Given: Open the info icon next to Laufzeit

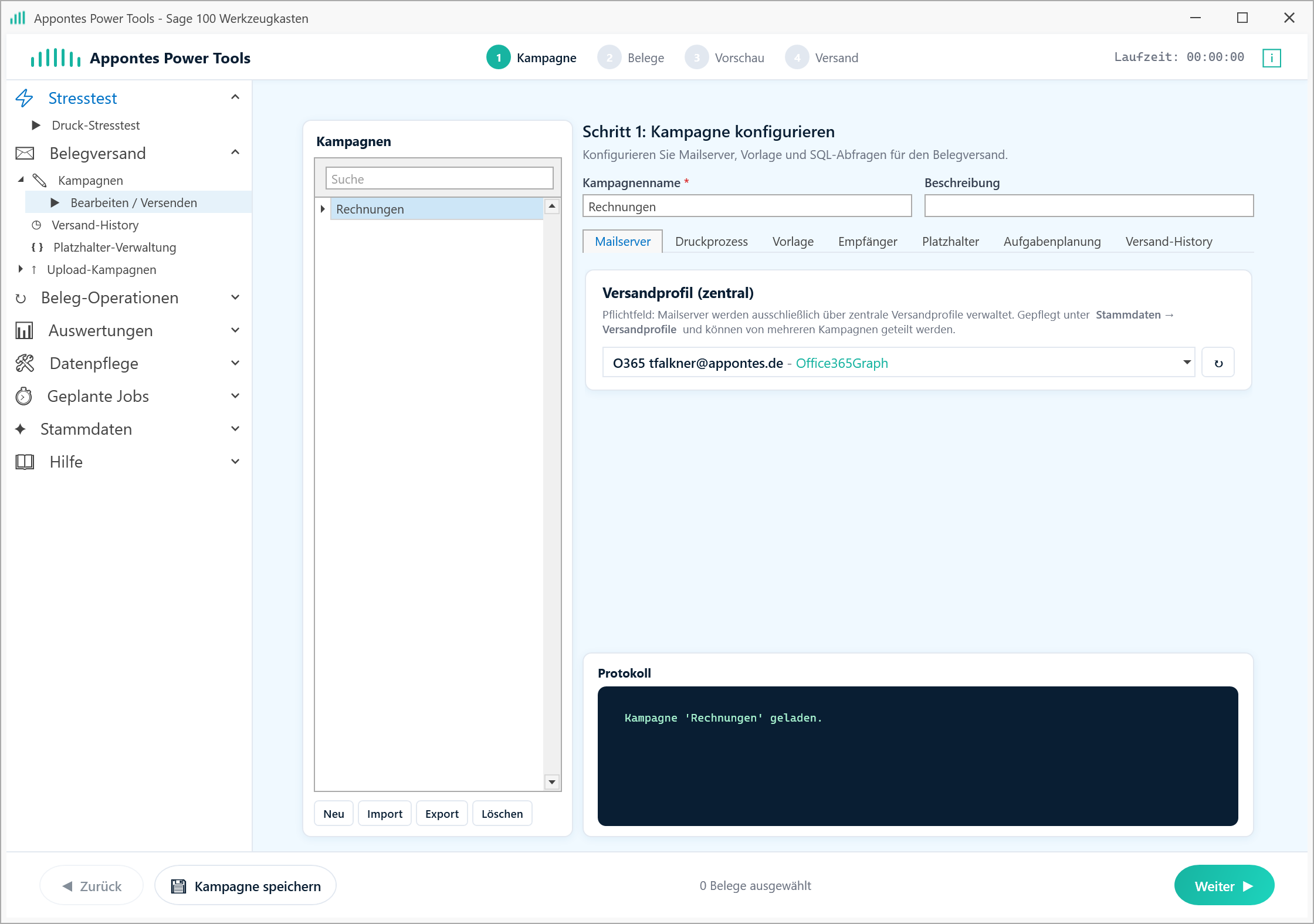Looking at the screenshot, I should click(x=1271, y=57).
